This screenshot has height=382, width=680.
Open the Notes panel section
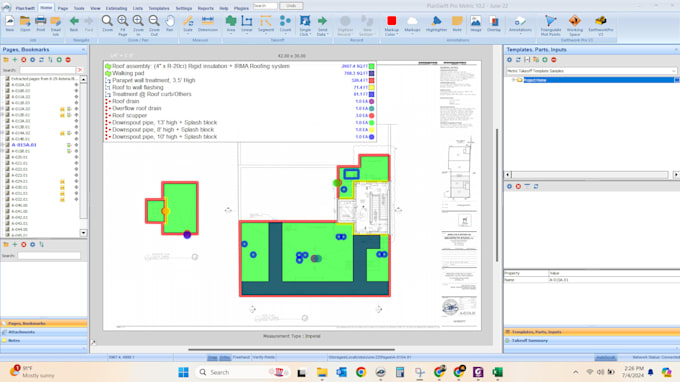pyautogui.click(x=44, y=340)
